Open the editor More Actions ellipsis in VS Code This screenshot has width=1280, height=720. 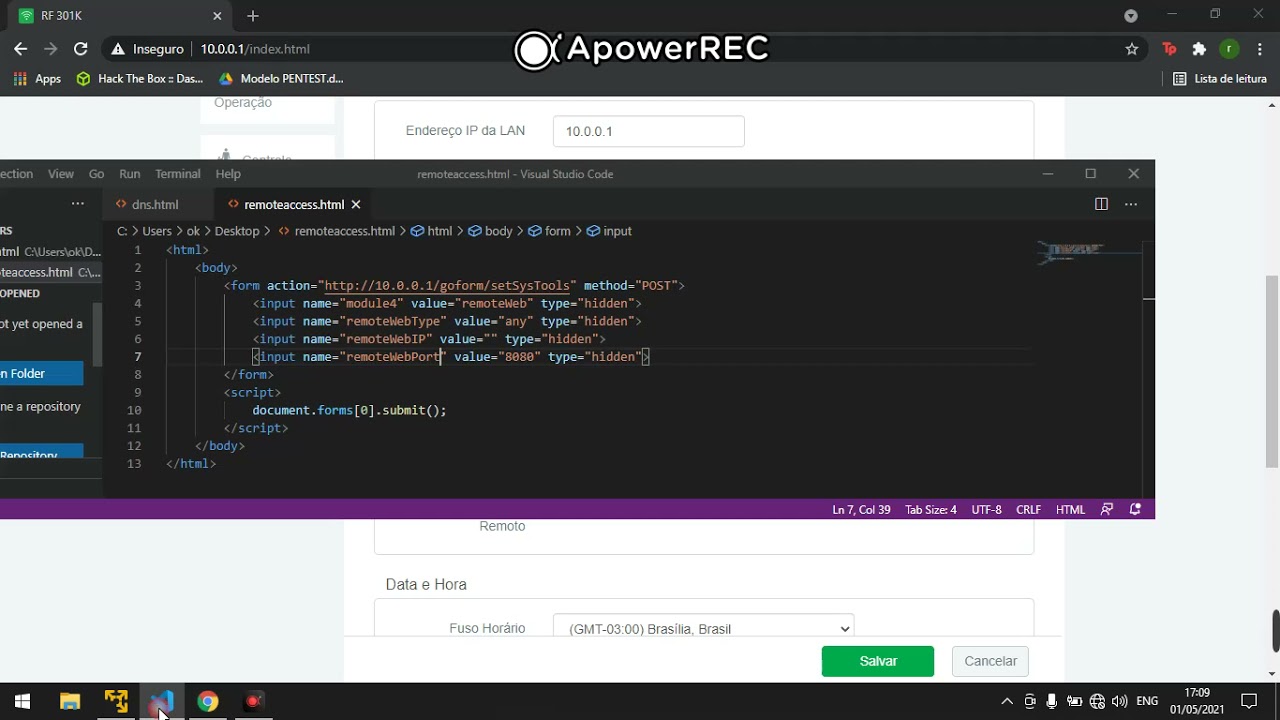[1131, 204]
